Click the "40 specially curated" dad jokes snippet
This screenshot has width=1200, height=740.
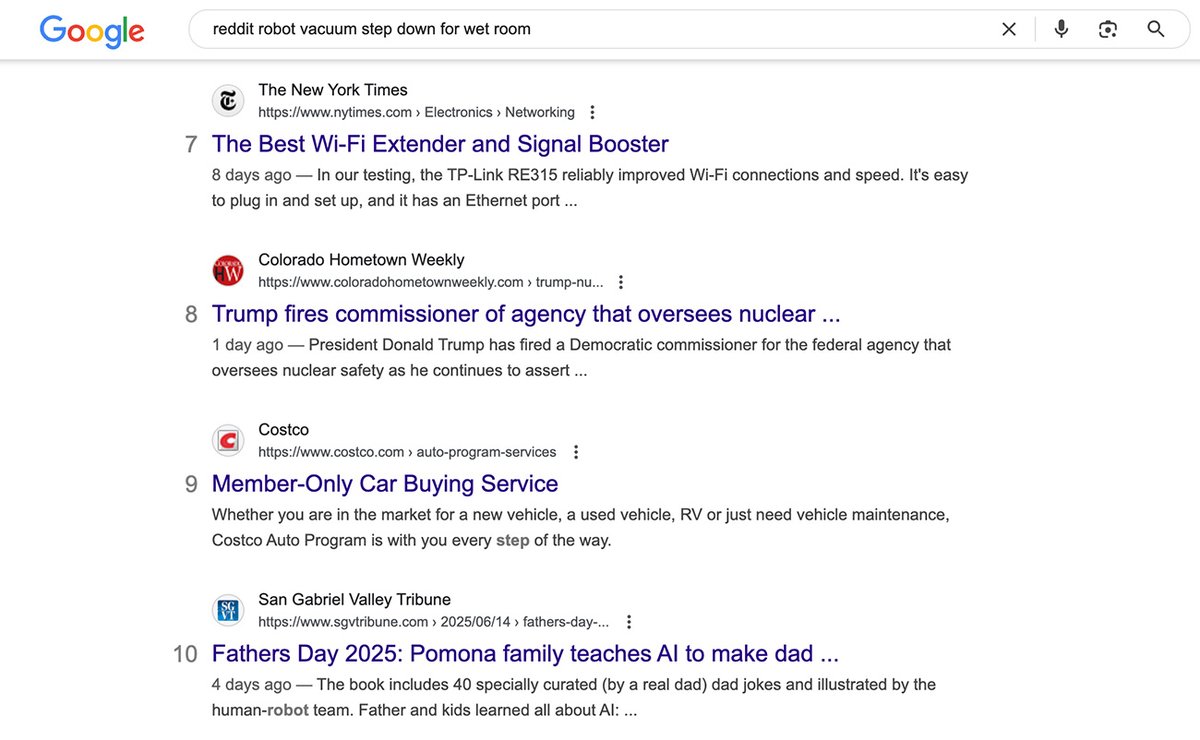pos(574,698)
